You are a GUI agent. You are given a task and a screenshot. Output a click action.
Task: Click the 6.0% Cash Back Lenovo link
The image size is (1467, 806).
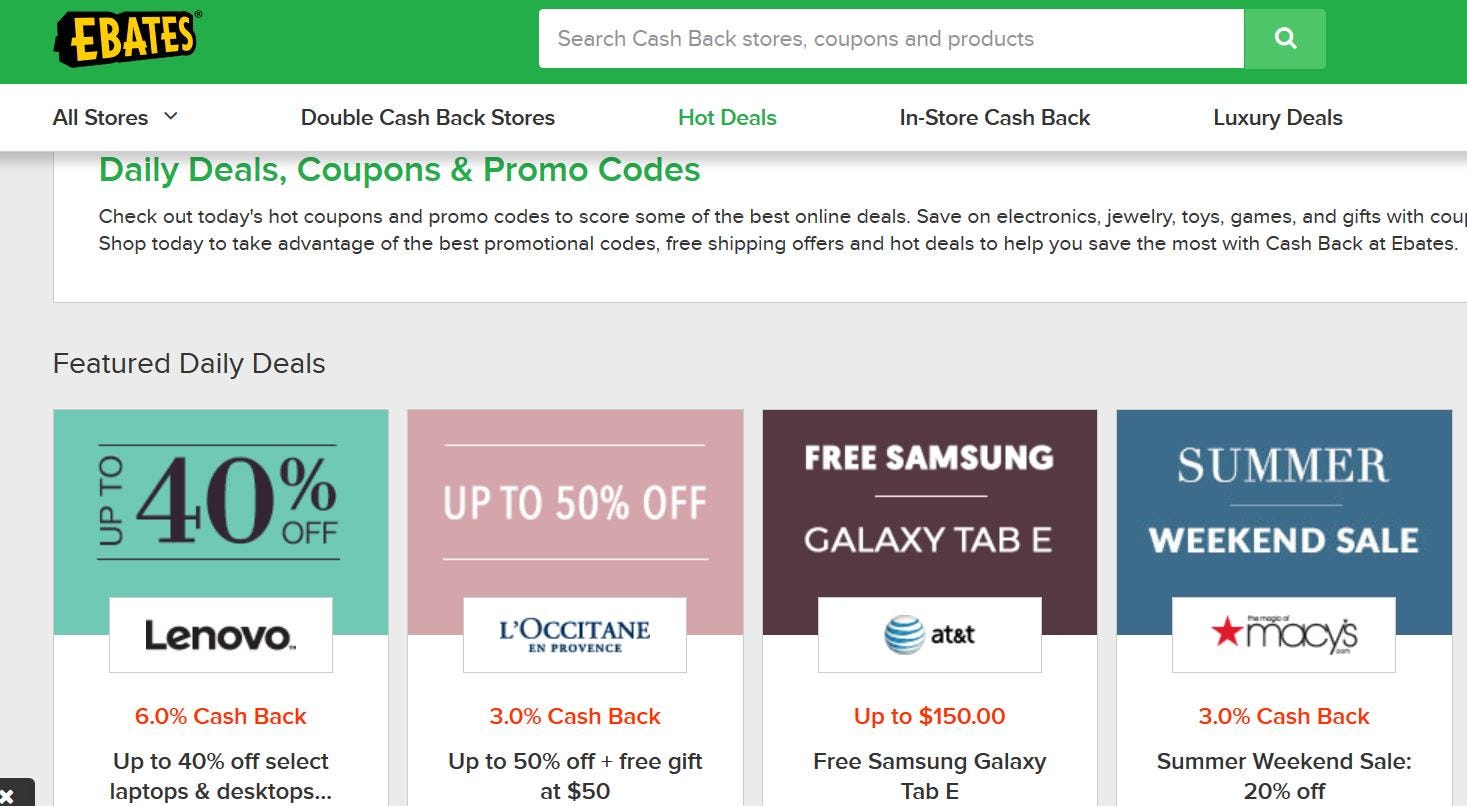[x=220, y=716]
